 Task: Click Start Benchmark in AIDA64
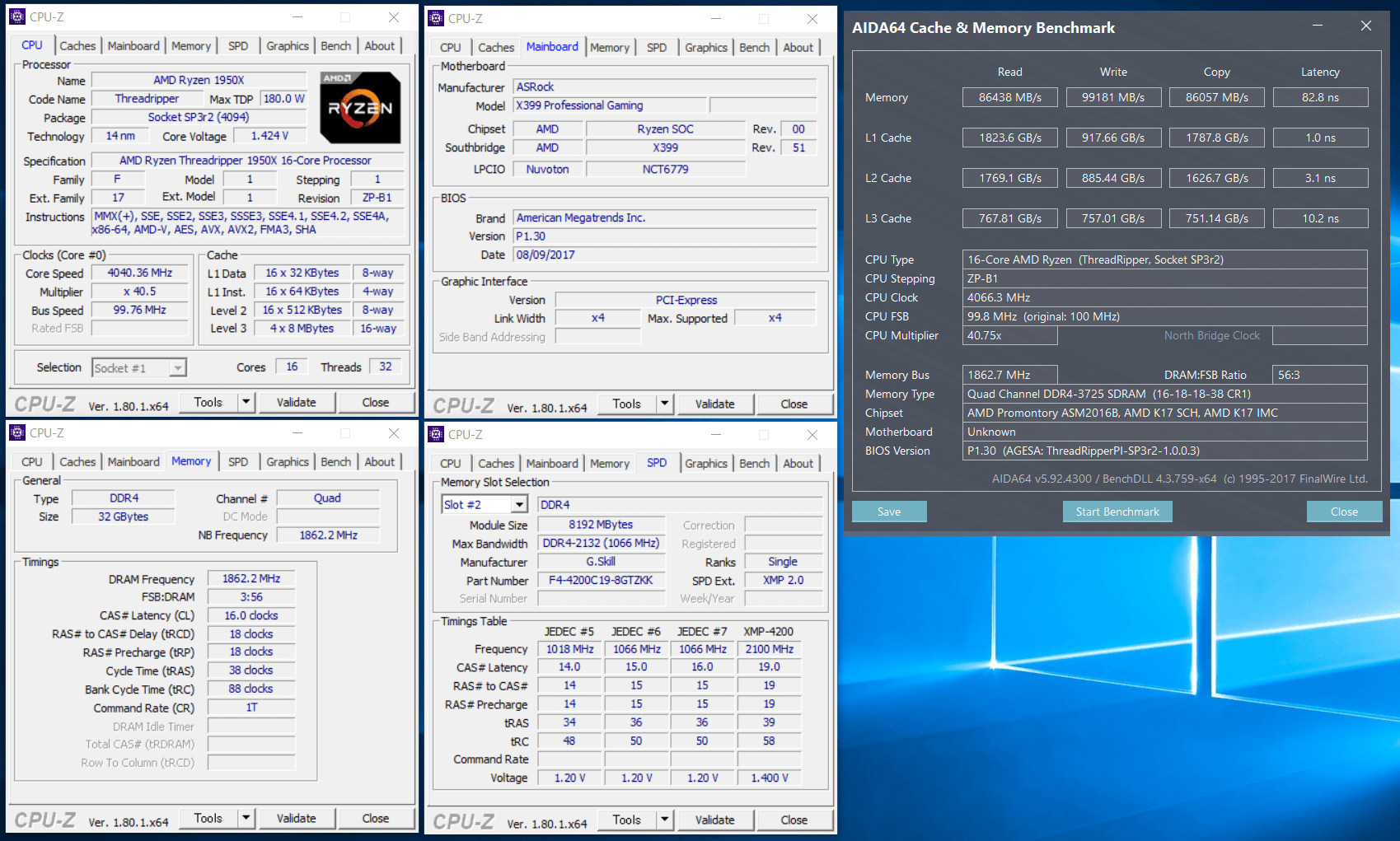(1117, 512)
